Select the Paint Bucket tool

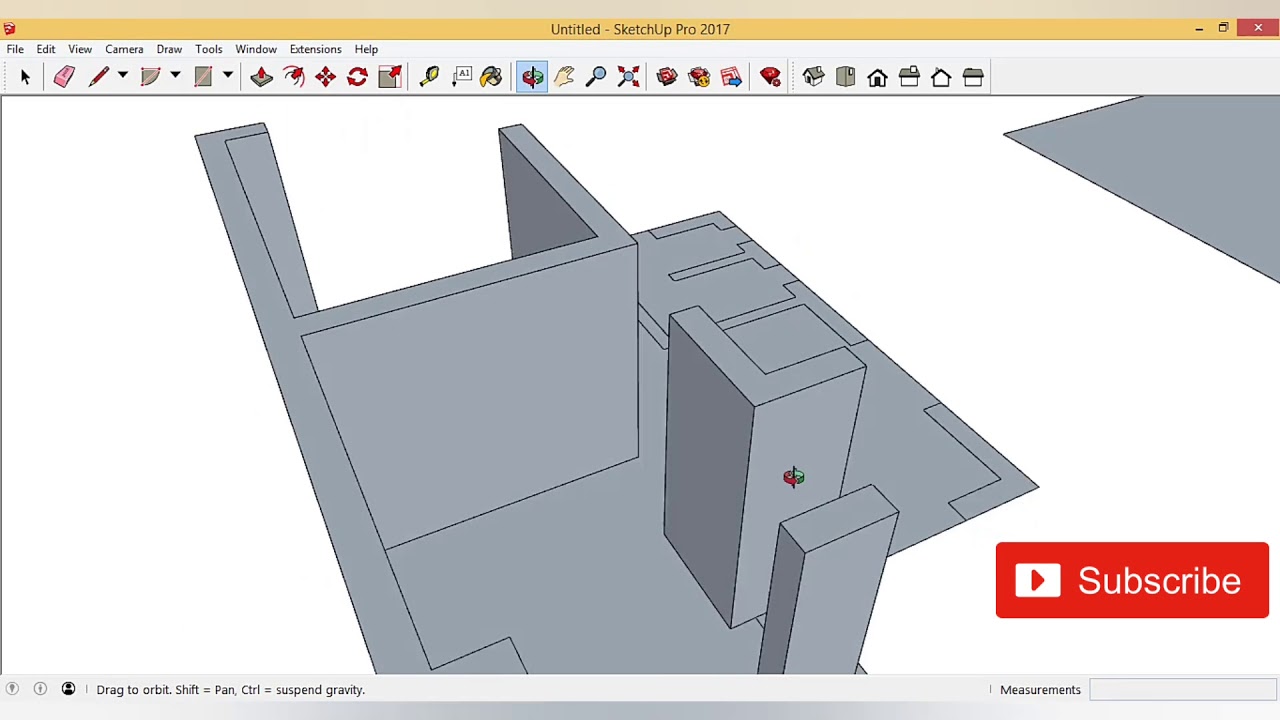[491, 77]
